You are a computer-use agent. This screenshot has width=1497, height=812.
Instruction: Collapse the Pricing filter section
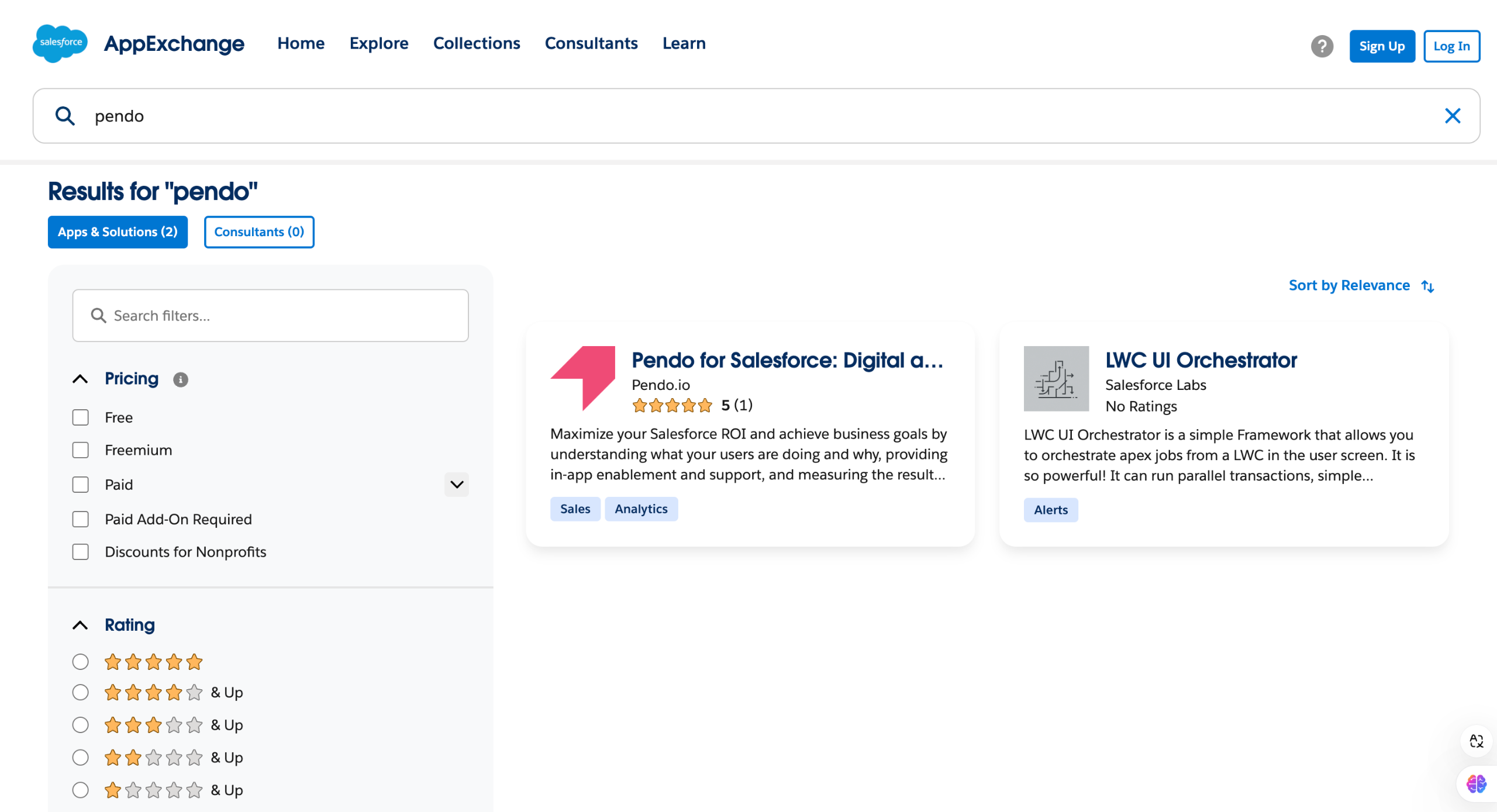[x=81, y=379]
